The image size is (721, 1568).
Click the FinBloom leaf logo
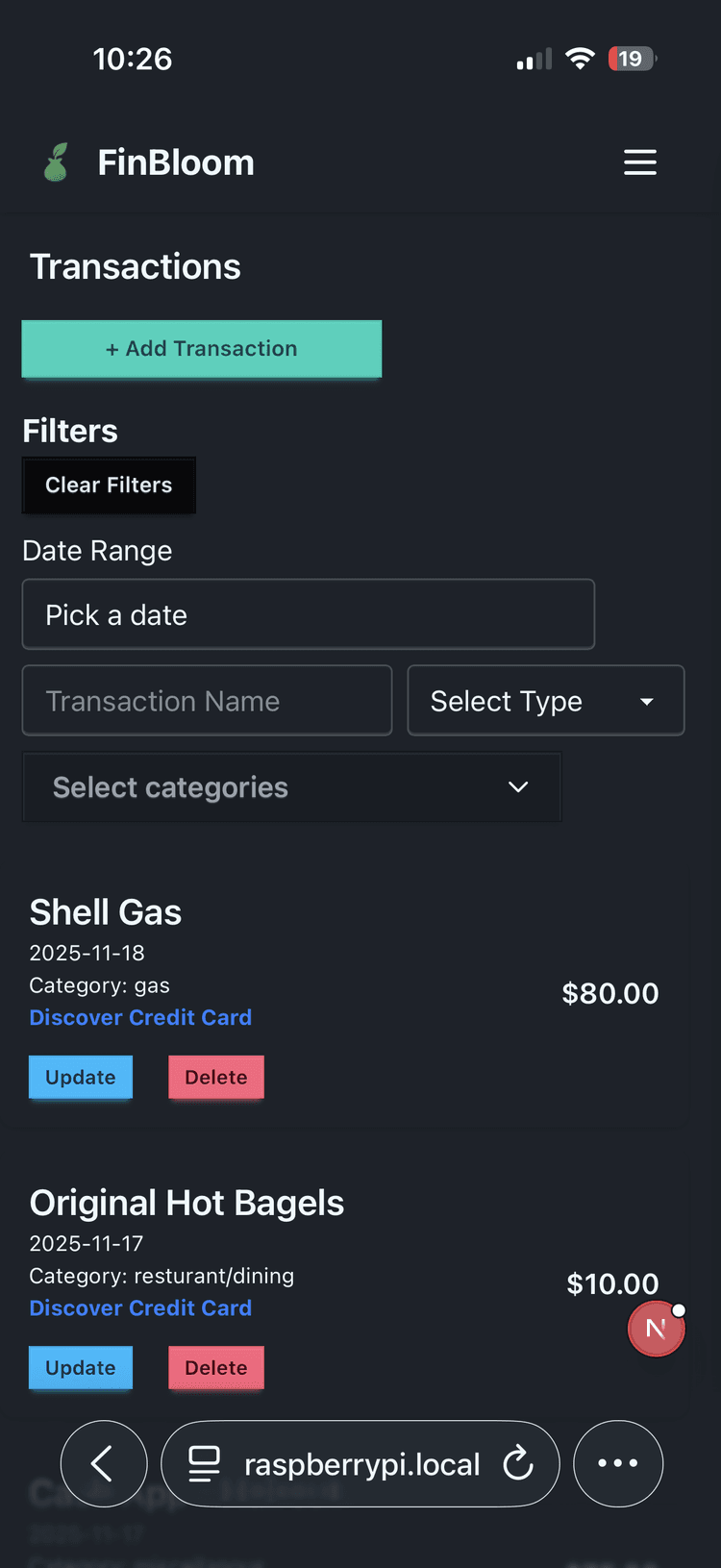(56, 162)
